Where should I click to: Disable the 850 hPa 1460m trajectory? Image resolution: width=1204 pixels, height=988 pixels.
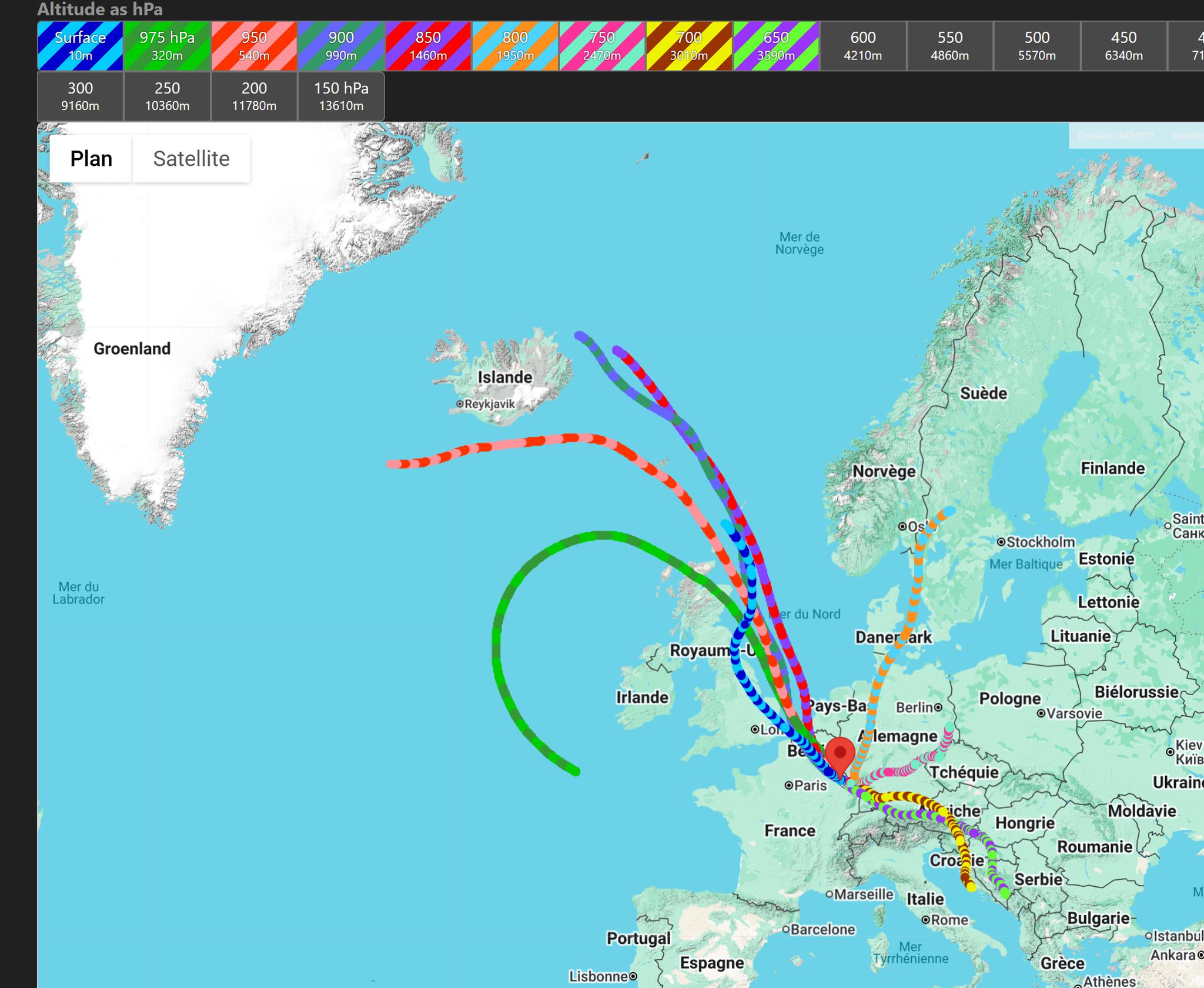[x=428, y=46]
